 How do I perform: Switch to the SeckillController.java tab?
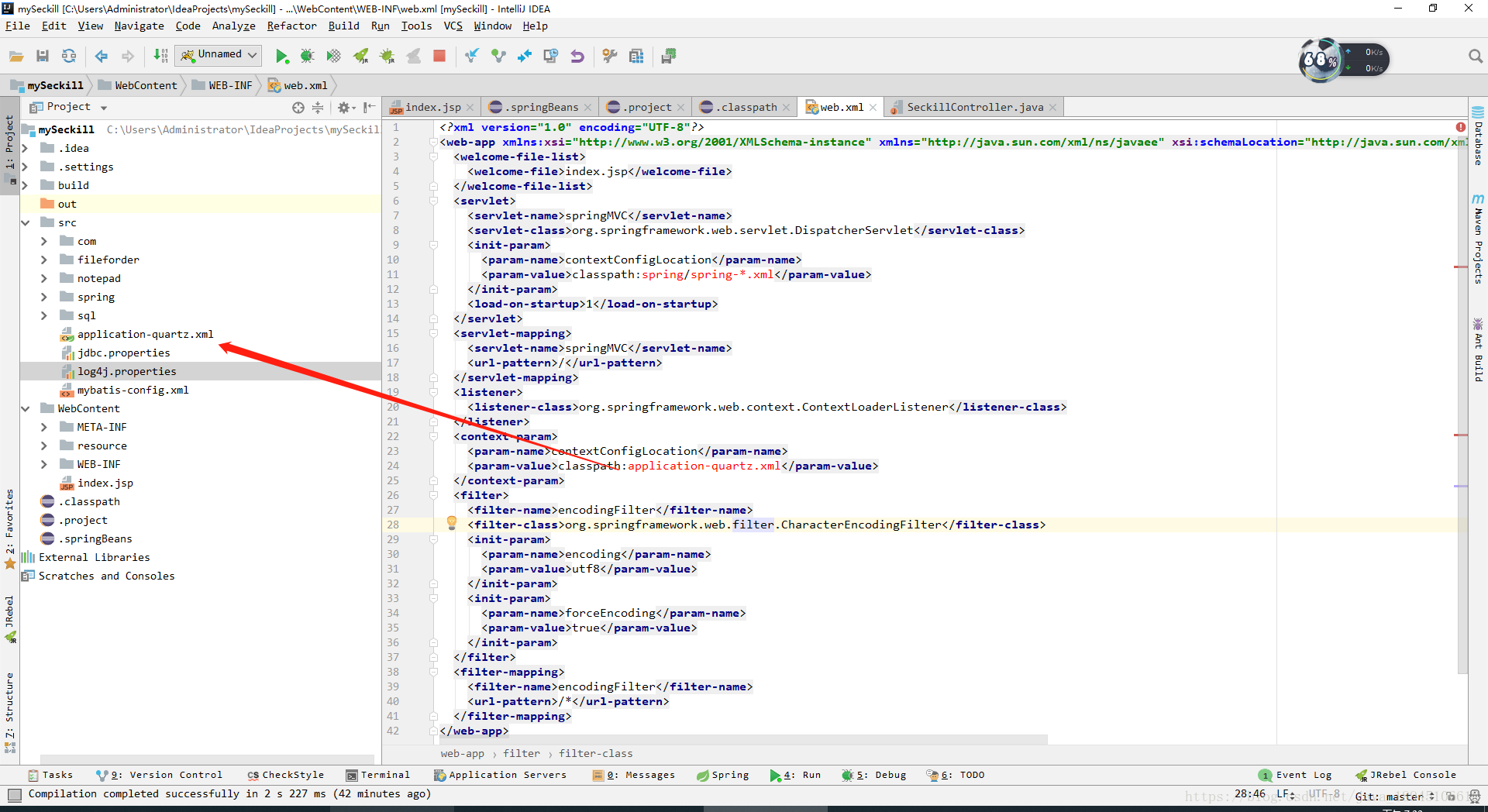[x=975, y=107]
